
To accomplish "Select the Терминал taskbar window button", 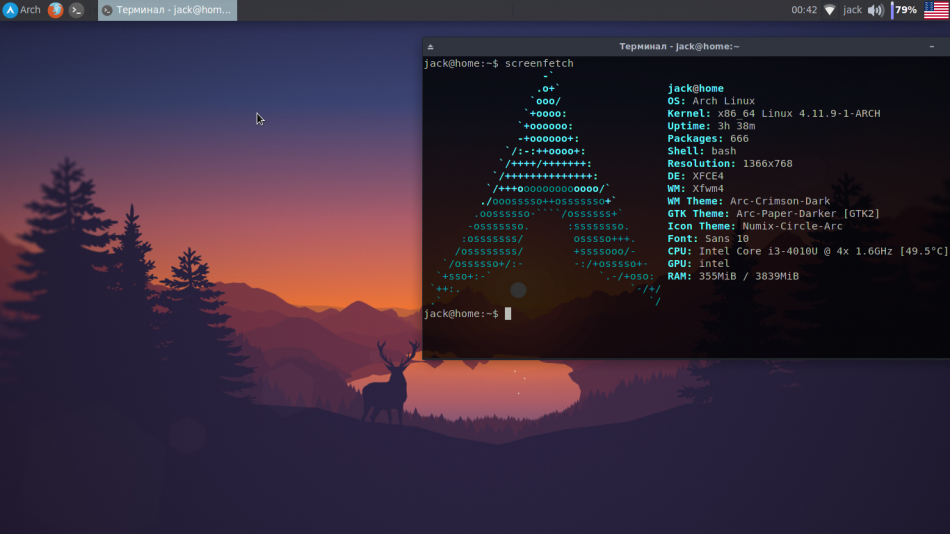I will (167, 10).
